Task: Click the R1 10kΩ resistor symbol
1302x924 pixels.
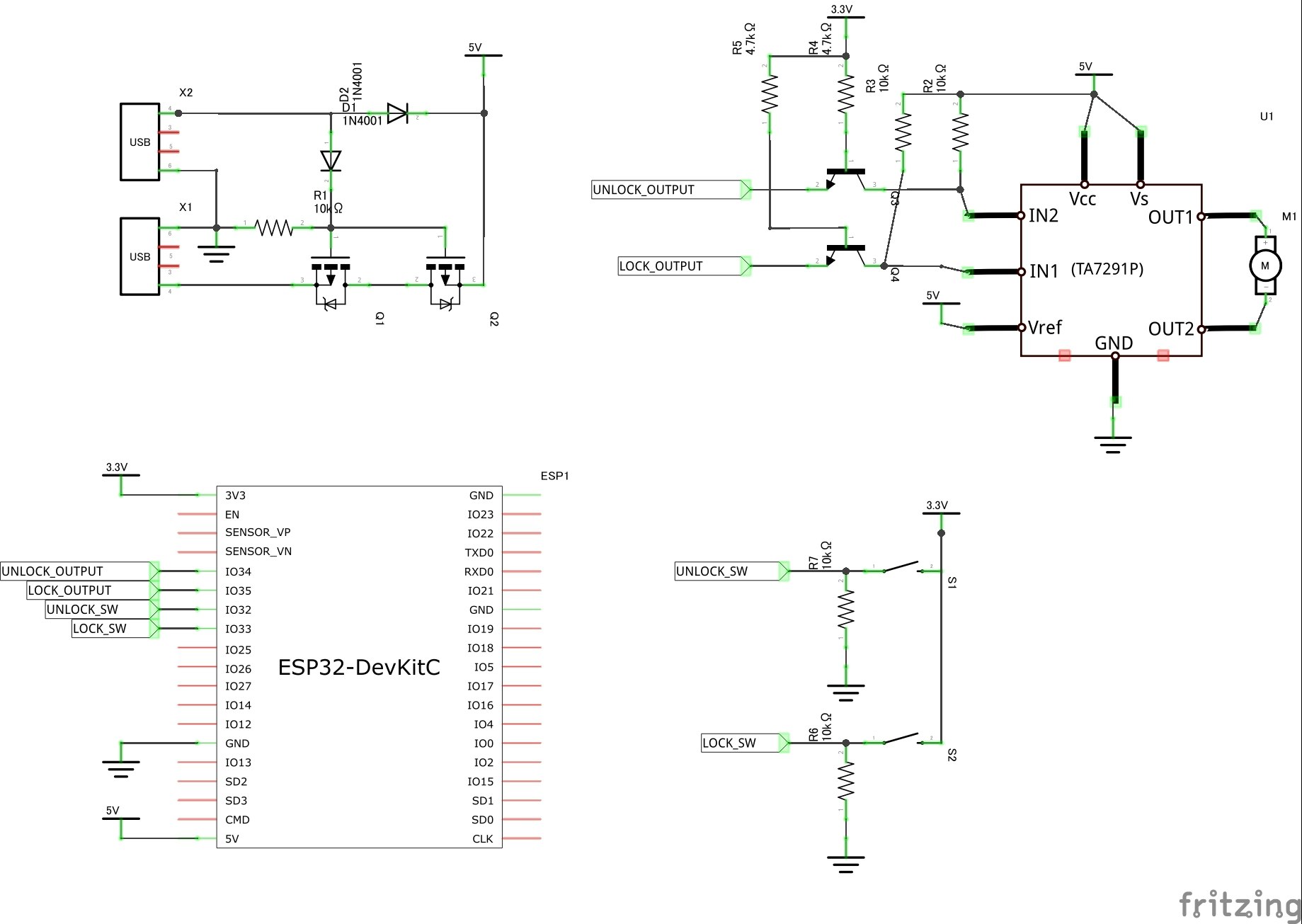Action: [x=273, y=228]
